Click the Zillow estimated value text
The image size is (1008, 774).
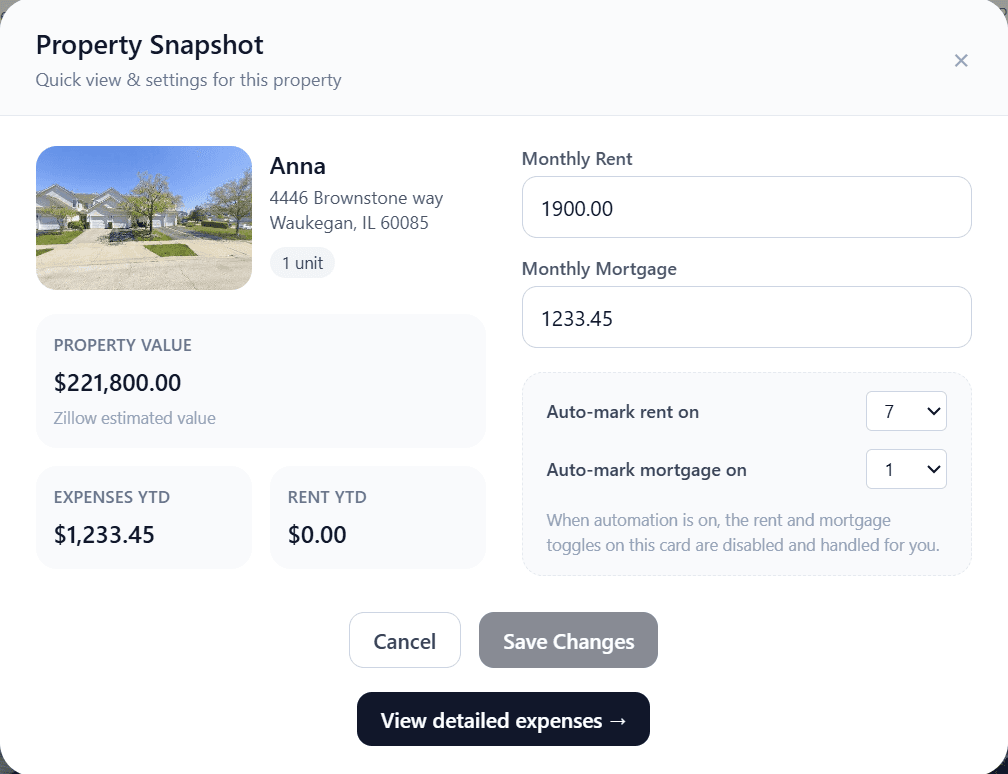[134, 418]
